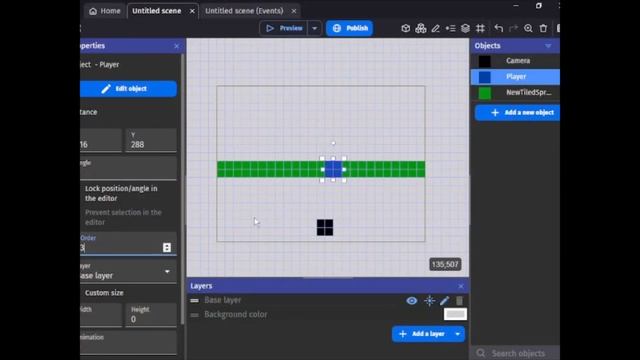Open the properties pencil icon in toolbar
This screenshot has height=360, width=640.
click(436, 28)
